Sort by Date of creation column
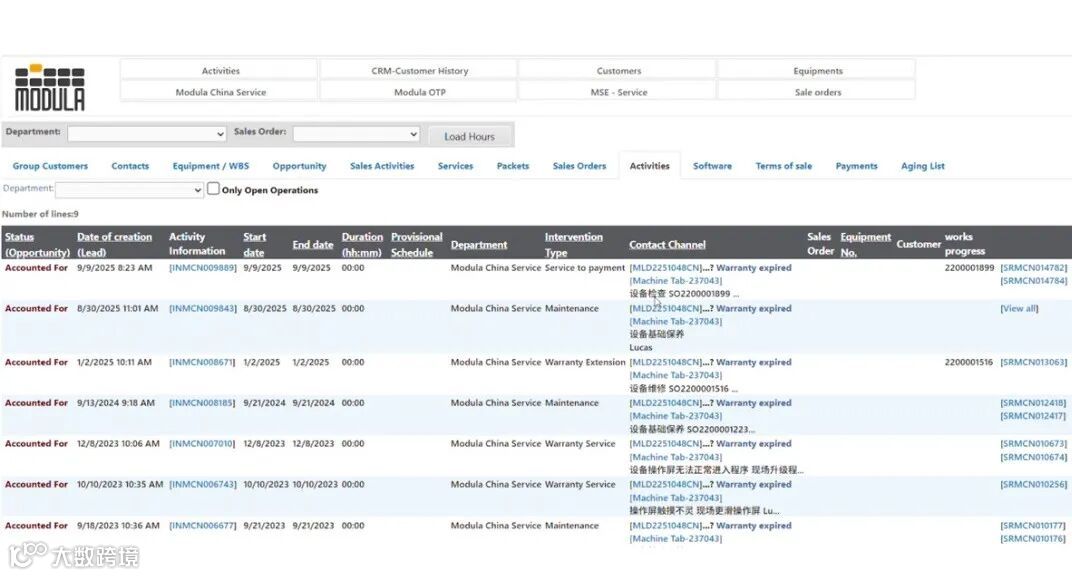 [114, 245]
